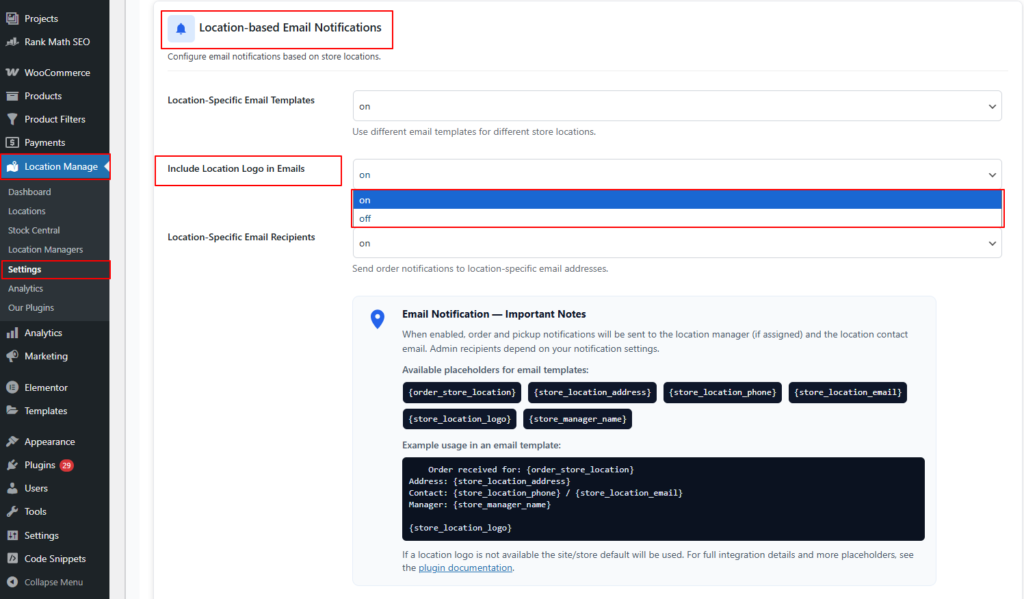
Task: Open the Dashboard submenu item
Action: 29,192
